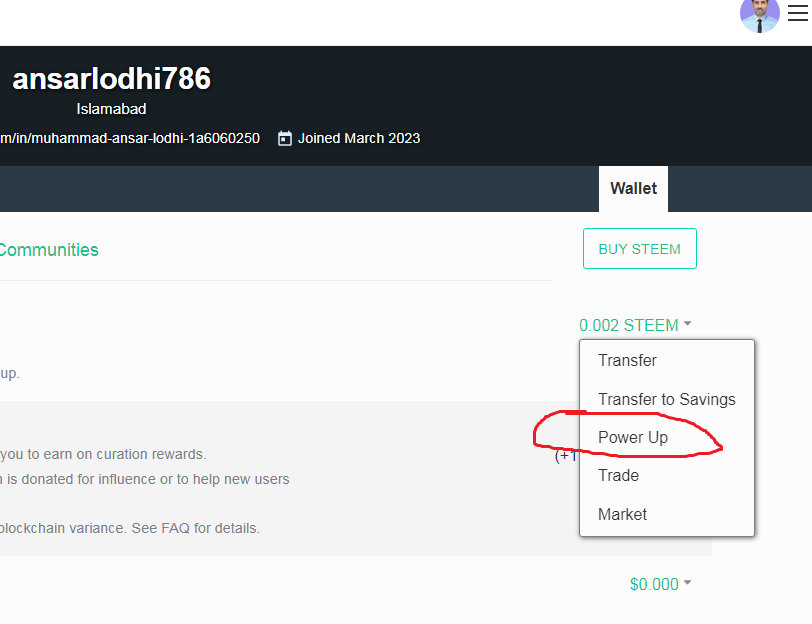Click the ansarlodhi786 username heading
812x624 pixels.
coord(111,79)
